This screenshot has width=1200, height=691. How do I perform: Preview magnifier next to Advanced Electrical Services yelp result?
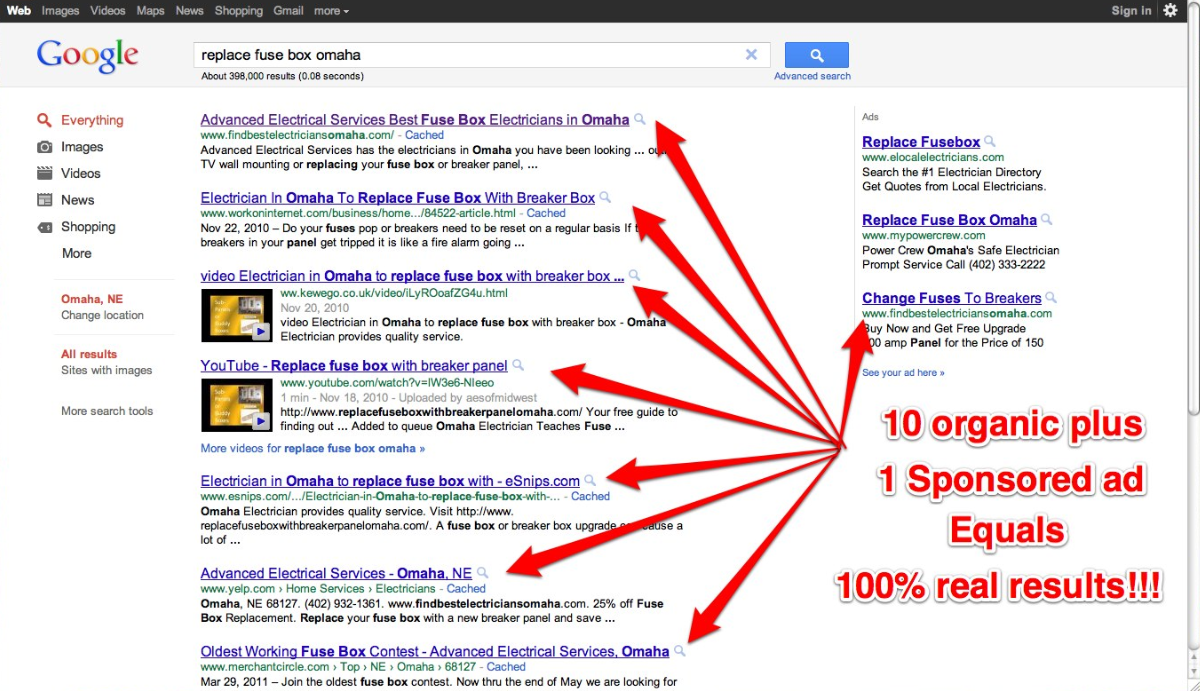(482, 573)
